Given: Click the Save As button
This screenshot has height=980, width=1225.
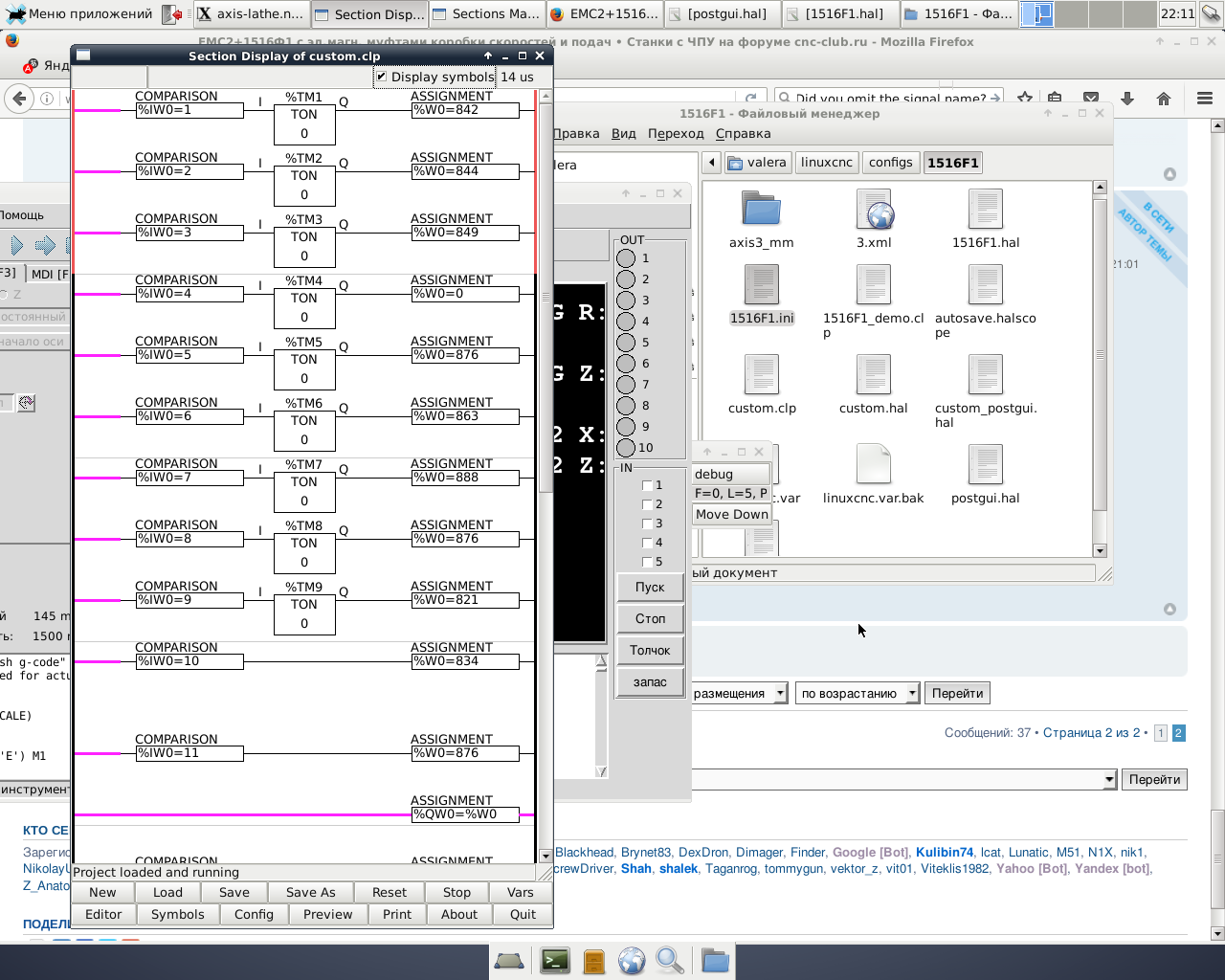Looking at the screenshot, I should click(x=310, y=892).
